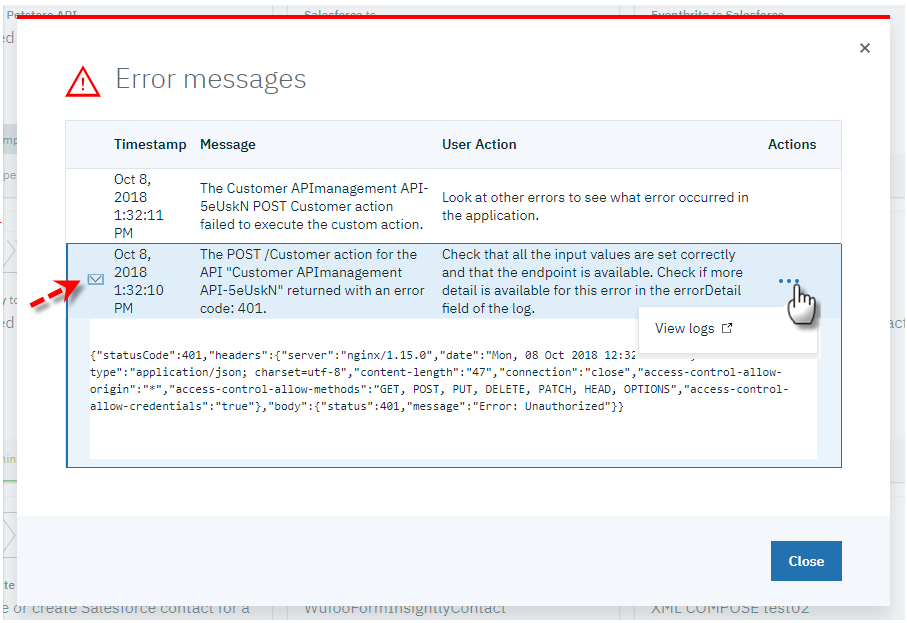Open the Salesforce to flow title
Screen dimensions: 907x623
[x=331, y=12]
